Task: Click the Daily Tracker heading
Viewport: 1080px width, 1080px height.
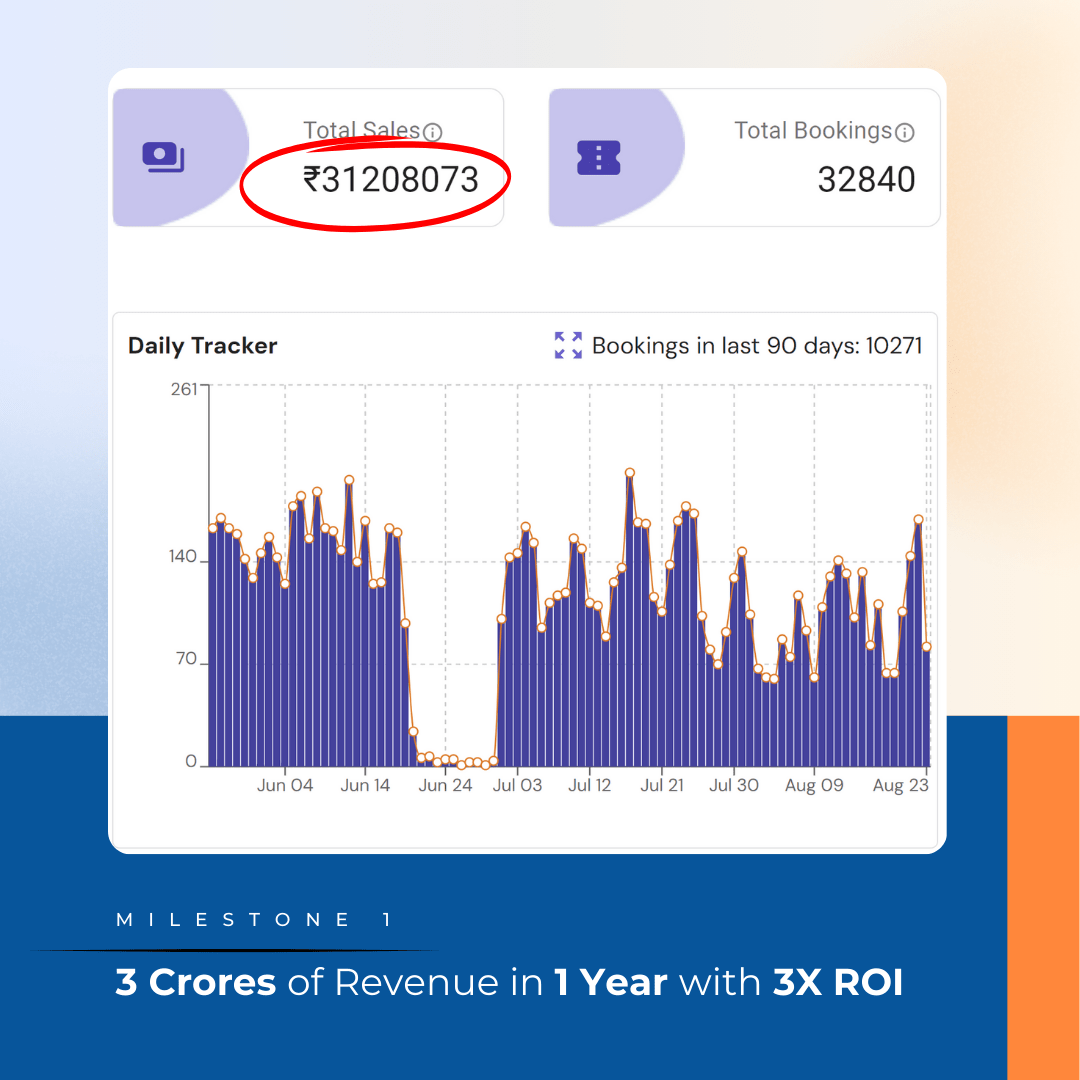Action: (x=202, y=346)
